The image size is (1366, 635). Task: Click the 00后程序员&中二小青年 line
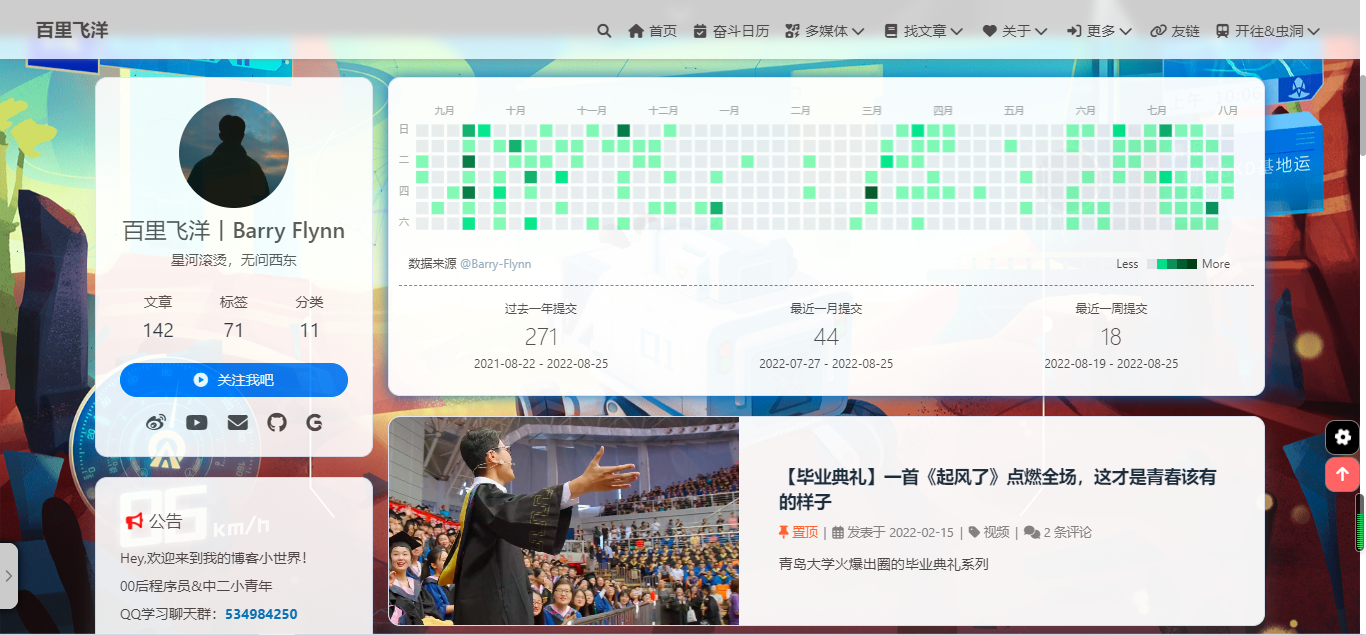(196, 586)
